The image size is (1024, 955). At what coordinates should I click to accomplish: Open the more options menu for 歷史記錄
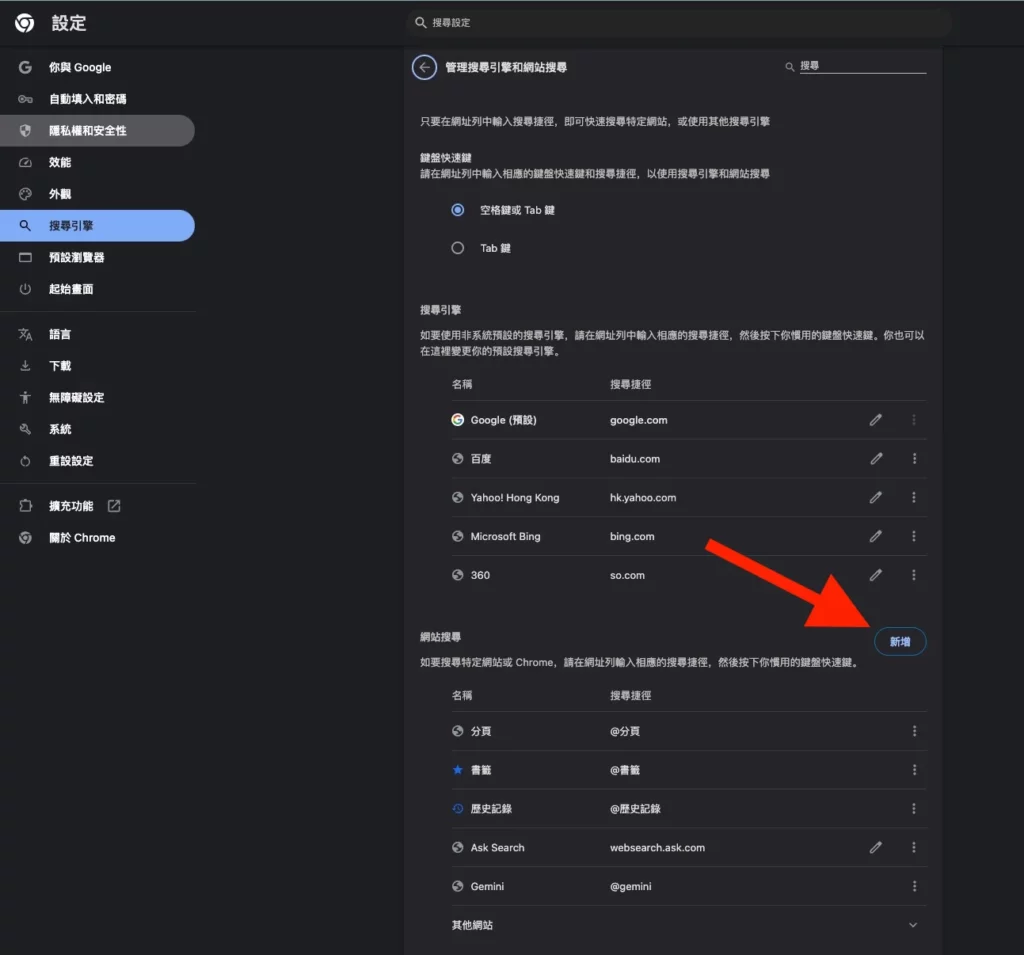(x=914, y=809)
